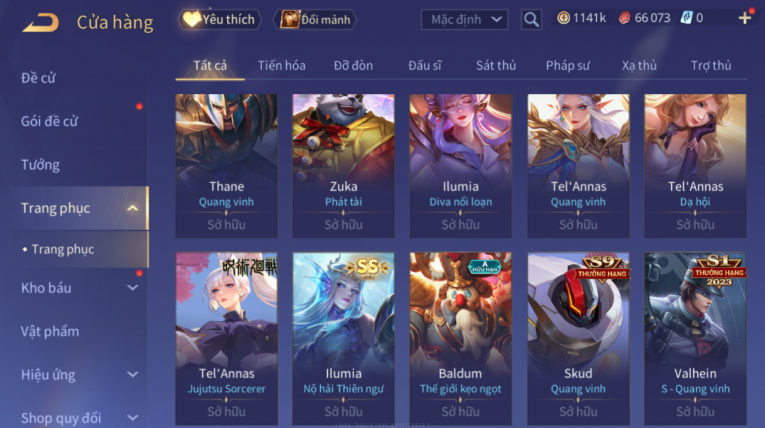Open the Mặc định sort dropdown
This screenshot has height=428, width=765.
464,20
